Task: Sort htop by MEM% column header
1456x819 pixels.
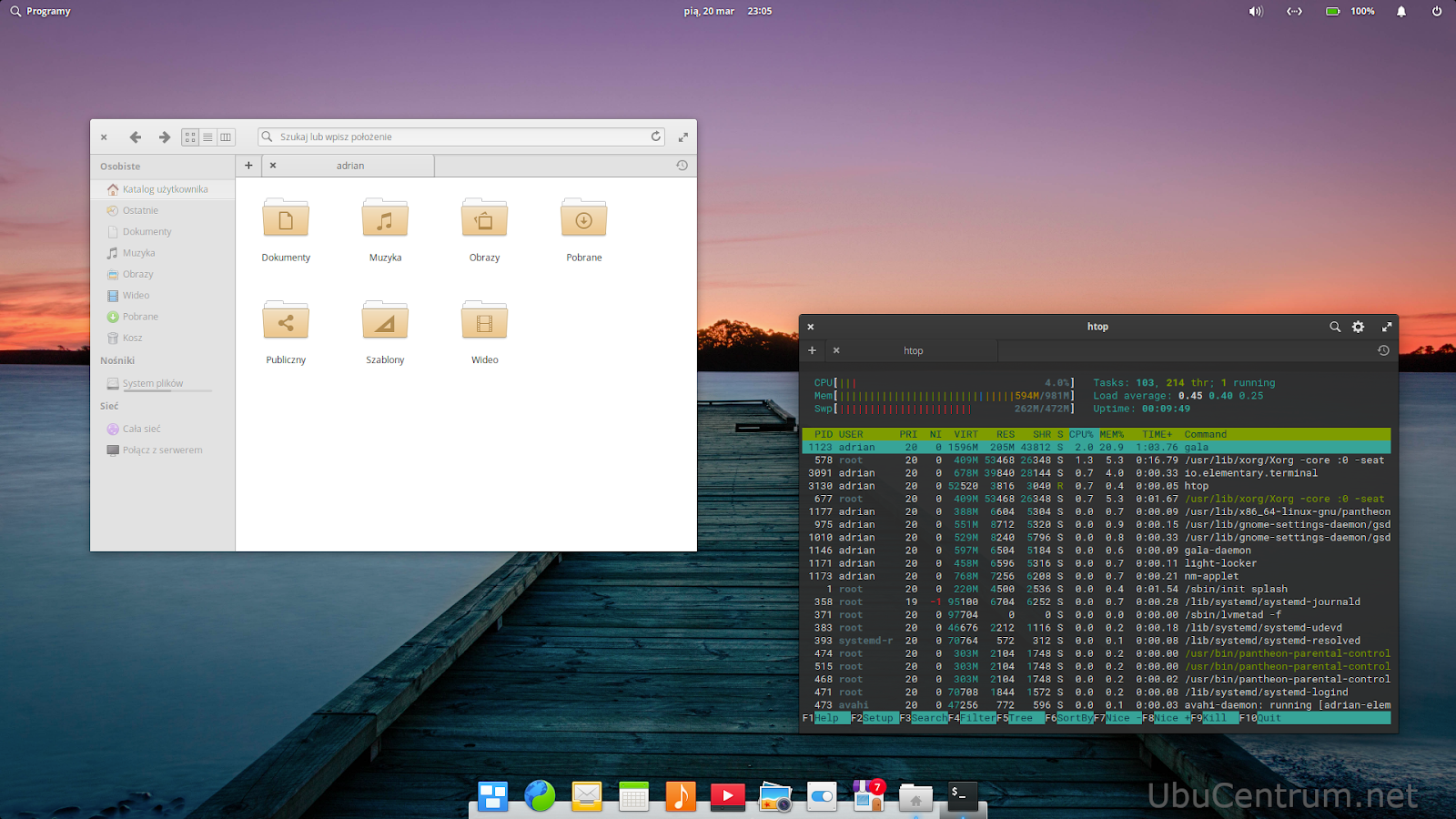Action: point(1111,434)
